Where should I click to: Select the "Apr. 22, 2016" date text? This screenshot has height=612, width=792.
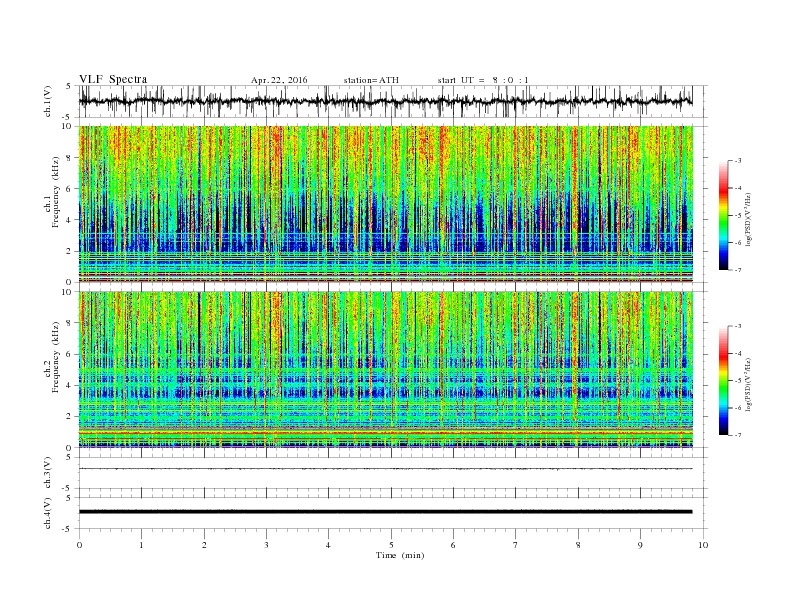pos(279,80)
